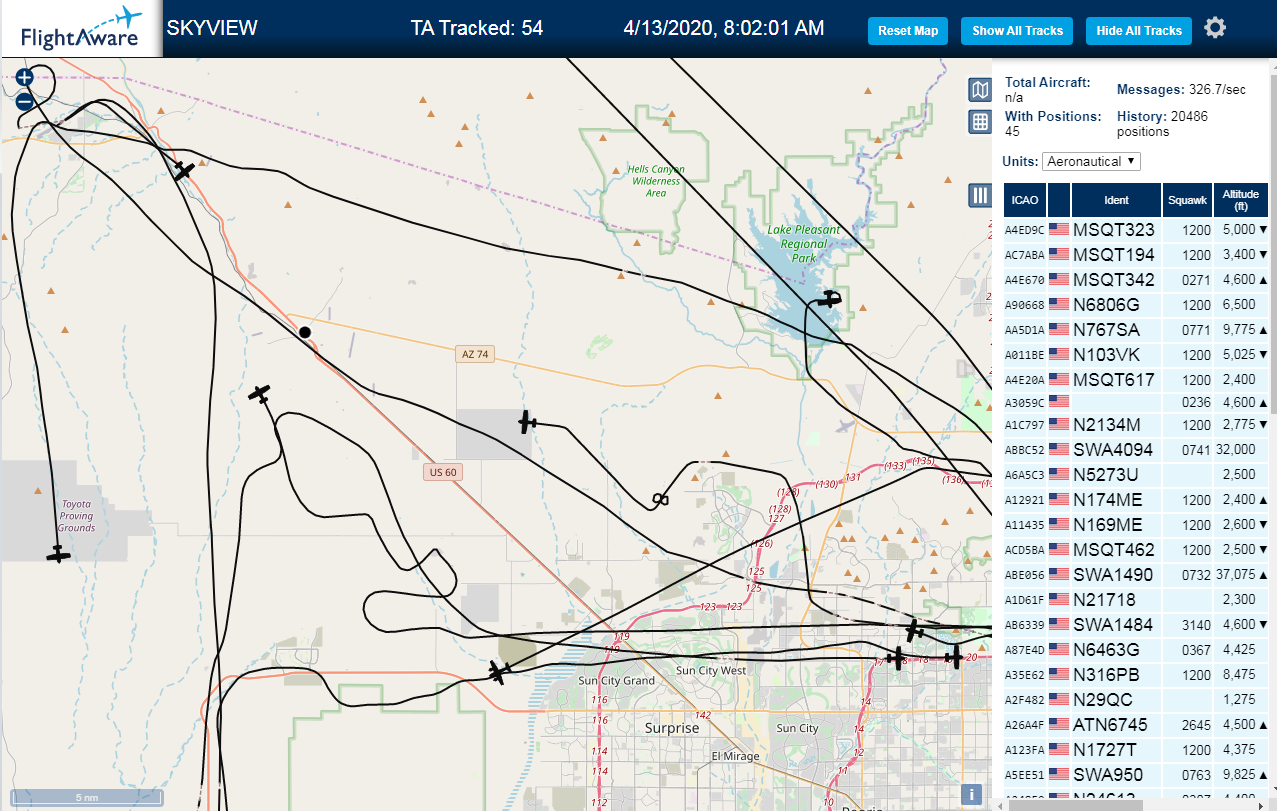Open the settings gear icon
This screenshot has height=811, width=1277.
(1215, 28)
